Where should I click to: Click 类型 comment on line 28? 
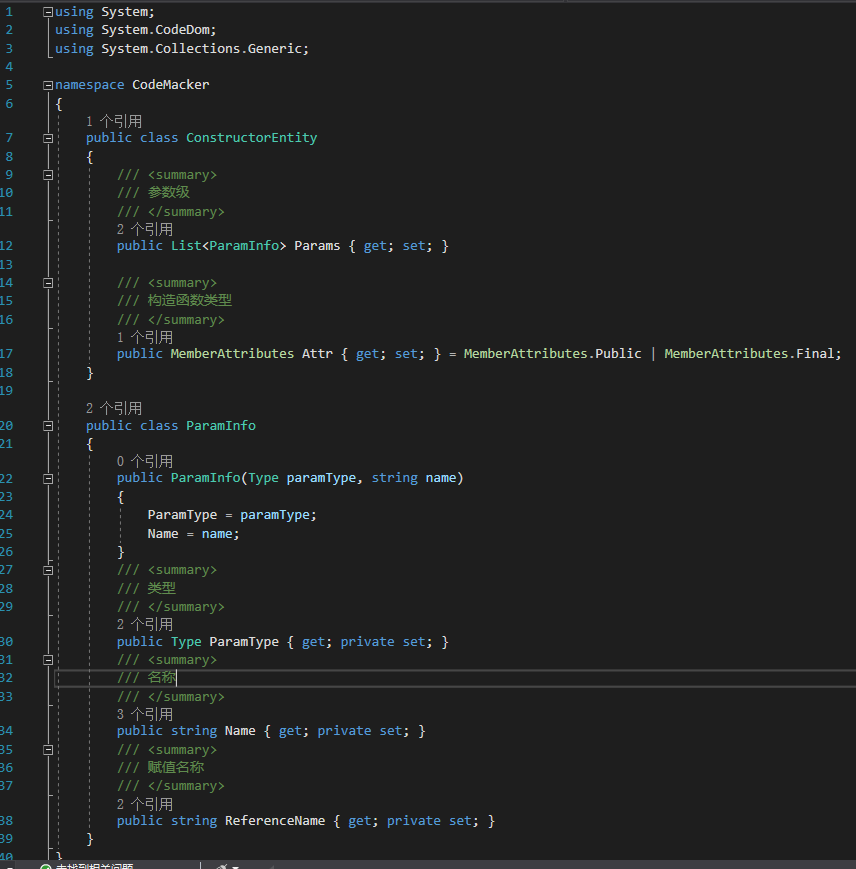coord(162,588)
